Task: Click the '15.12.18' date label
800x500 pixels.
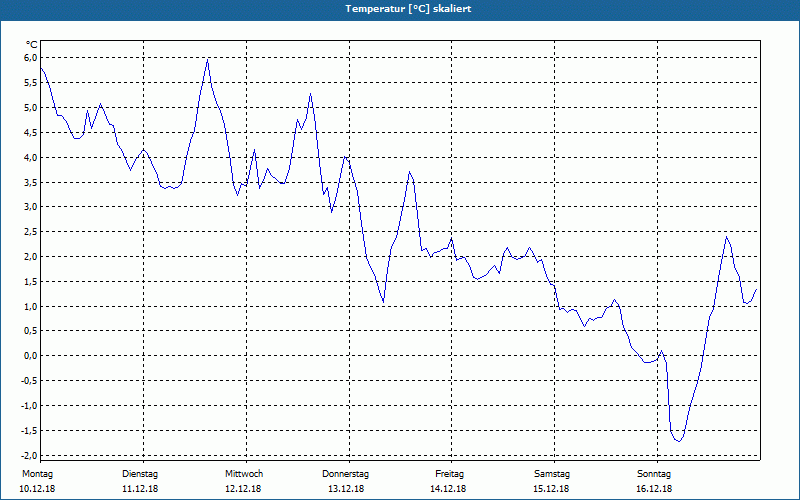Action: (551, 489)
